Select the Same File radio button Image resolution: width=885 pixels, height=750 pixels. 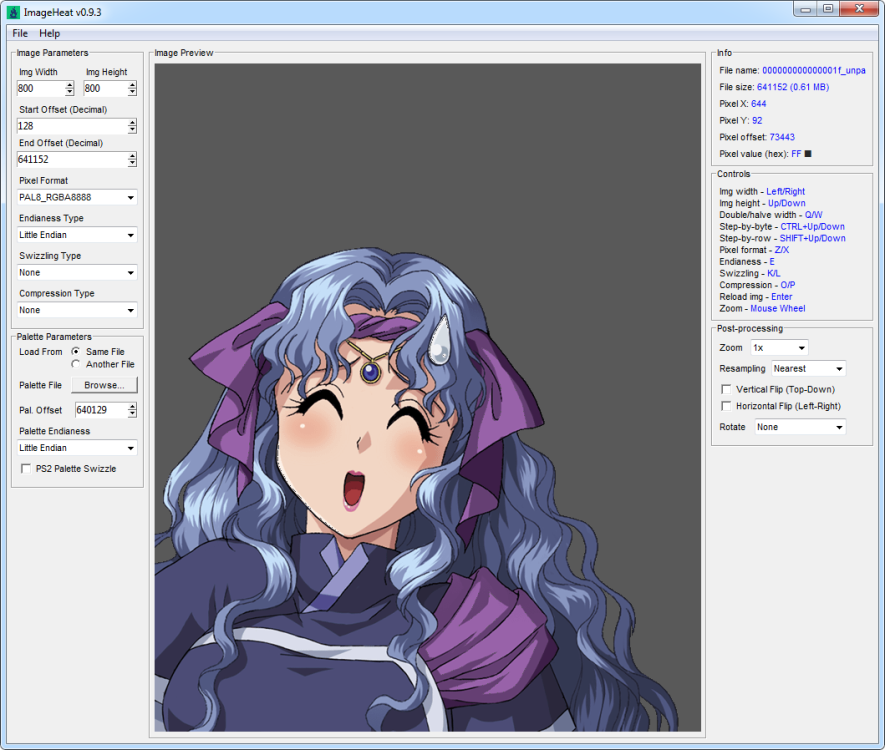point(76,352)
